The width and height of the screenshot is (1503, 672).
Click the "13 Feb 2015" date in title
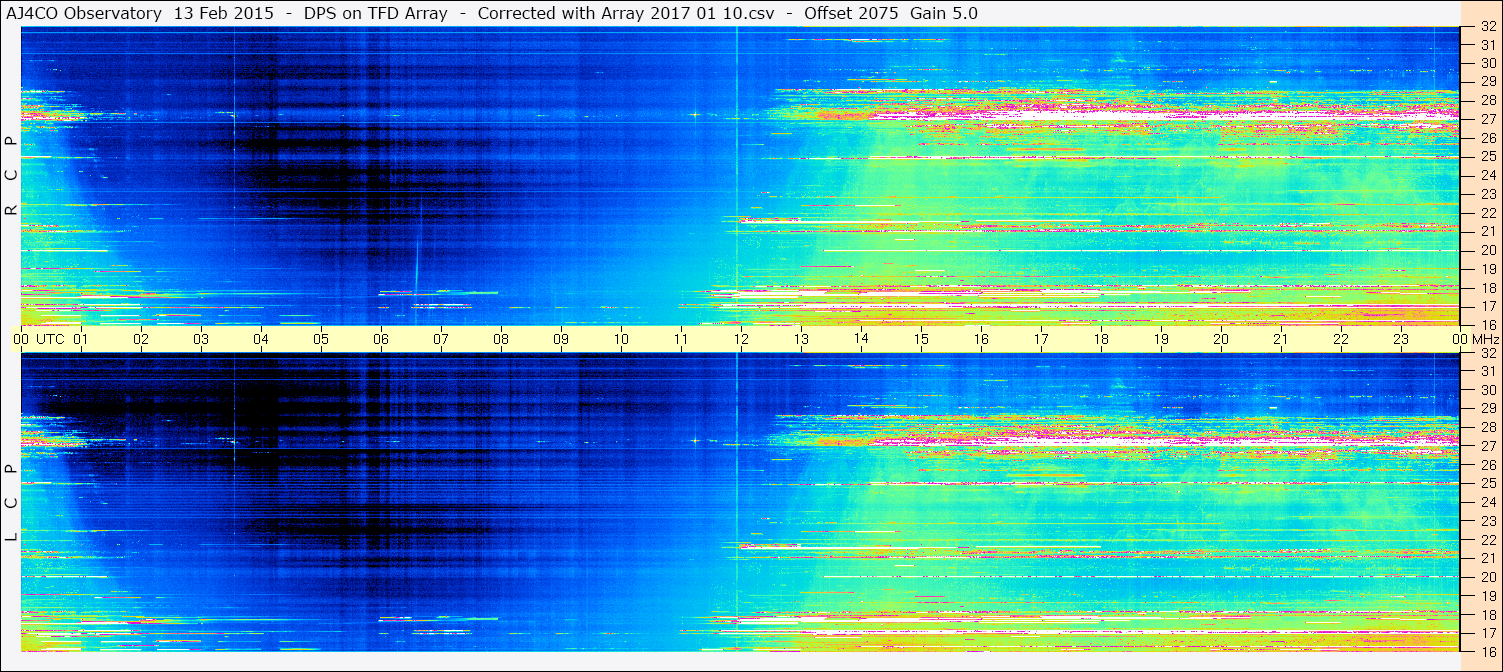click(226, 13)
